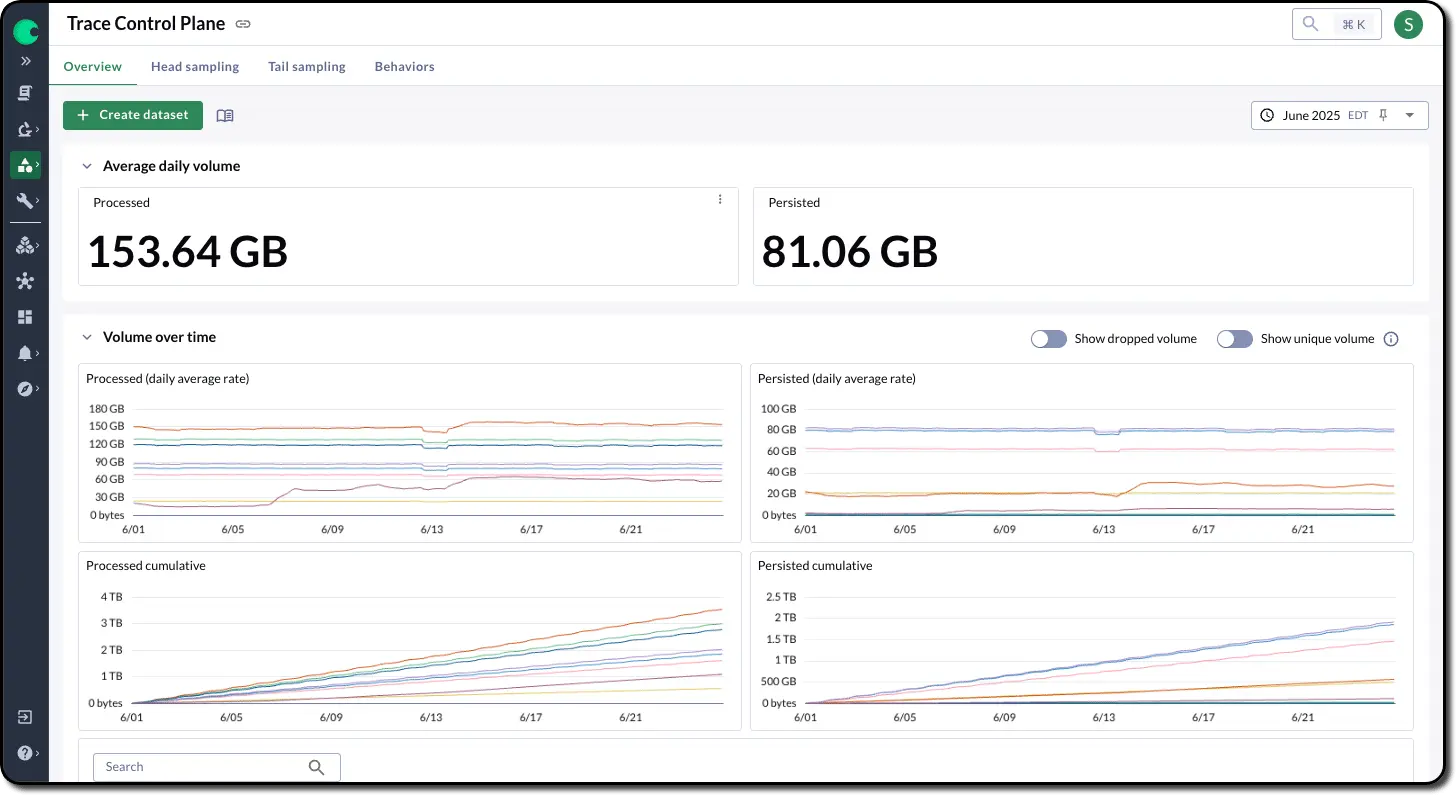1456x795 pixels.
Task: Click the info icon next to unique volume
Action: click(x=1391, y=339)
